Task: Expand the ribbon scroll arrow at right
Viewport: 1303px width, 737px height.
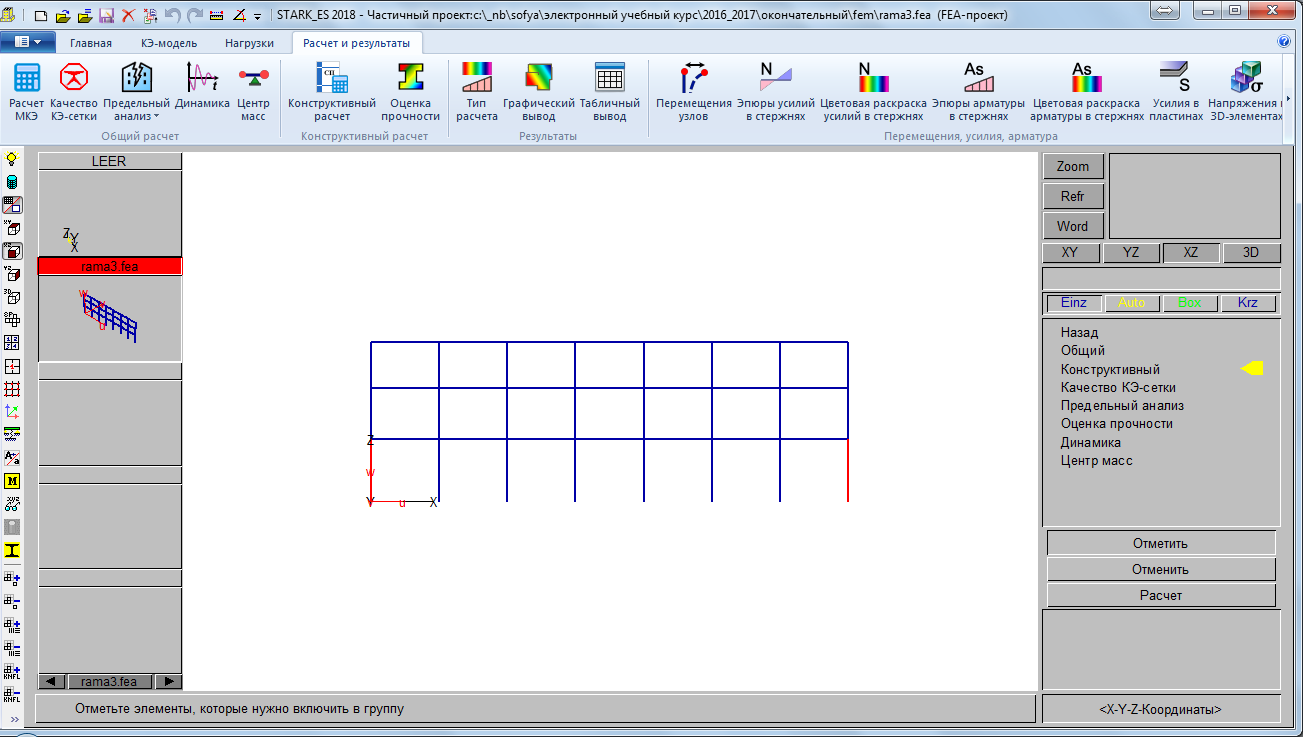Action: pos(1290,99)
